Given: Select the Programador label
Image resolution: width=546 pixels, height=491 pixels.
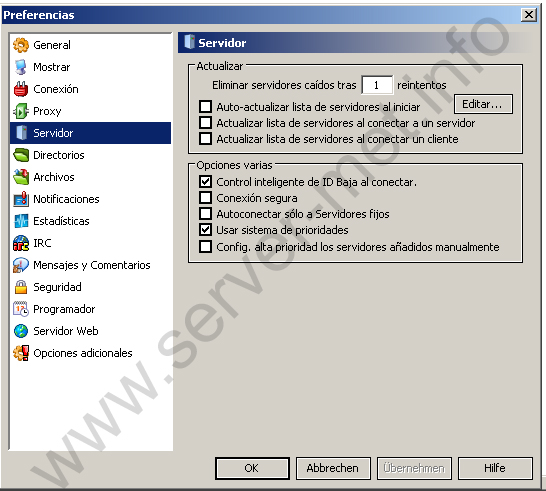Looking at the screenshot, I should [x=64, y=309].
